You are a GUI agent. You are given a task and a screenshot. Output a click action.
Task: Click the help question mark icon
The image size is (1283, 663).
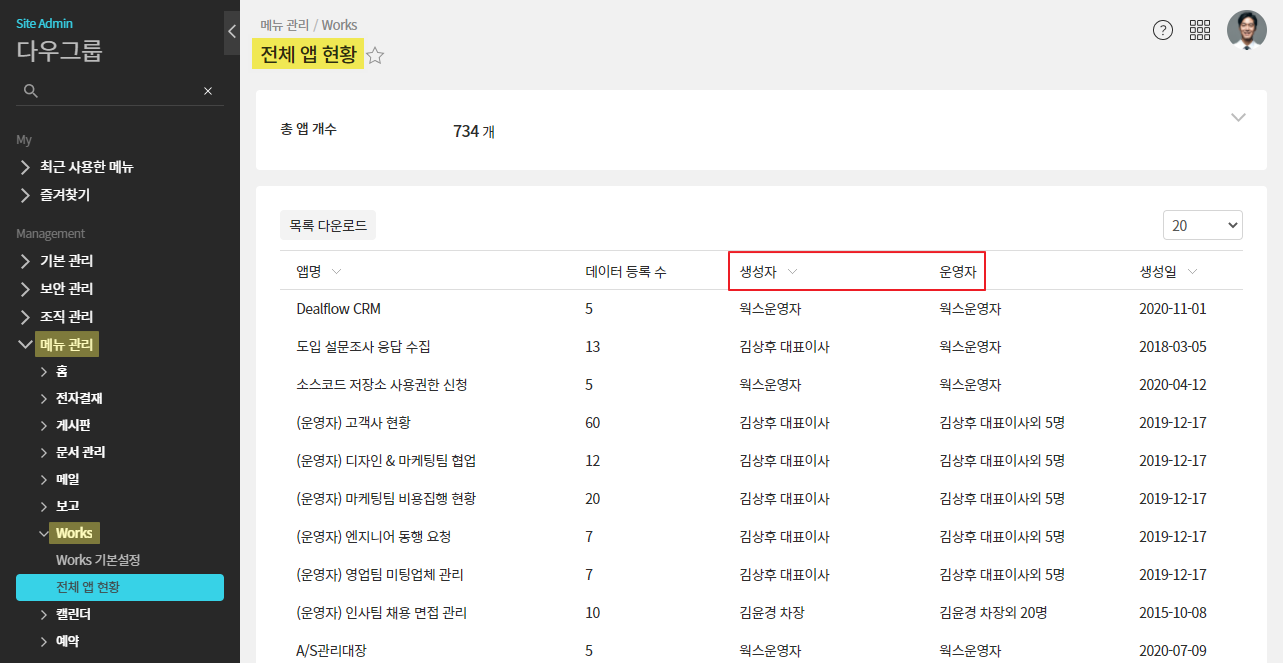(1162, 30)
